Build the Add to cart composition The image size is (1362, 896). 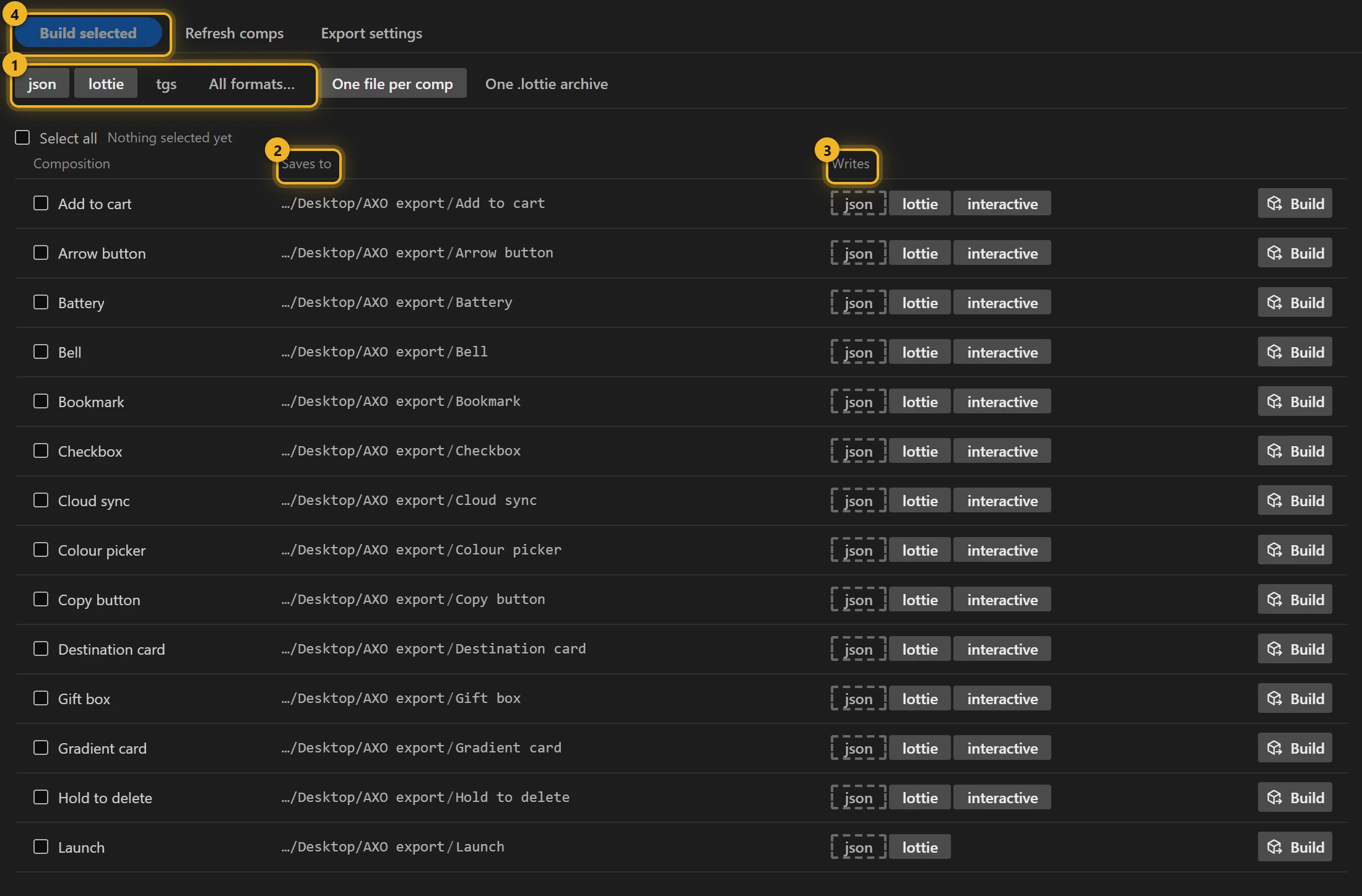[1295, 204]
